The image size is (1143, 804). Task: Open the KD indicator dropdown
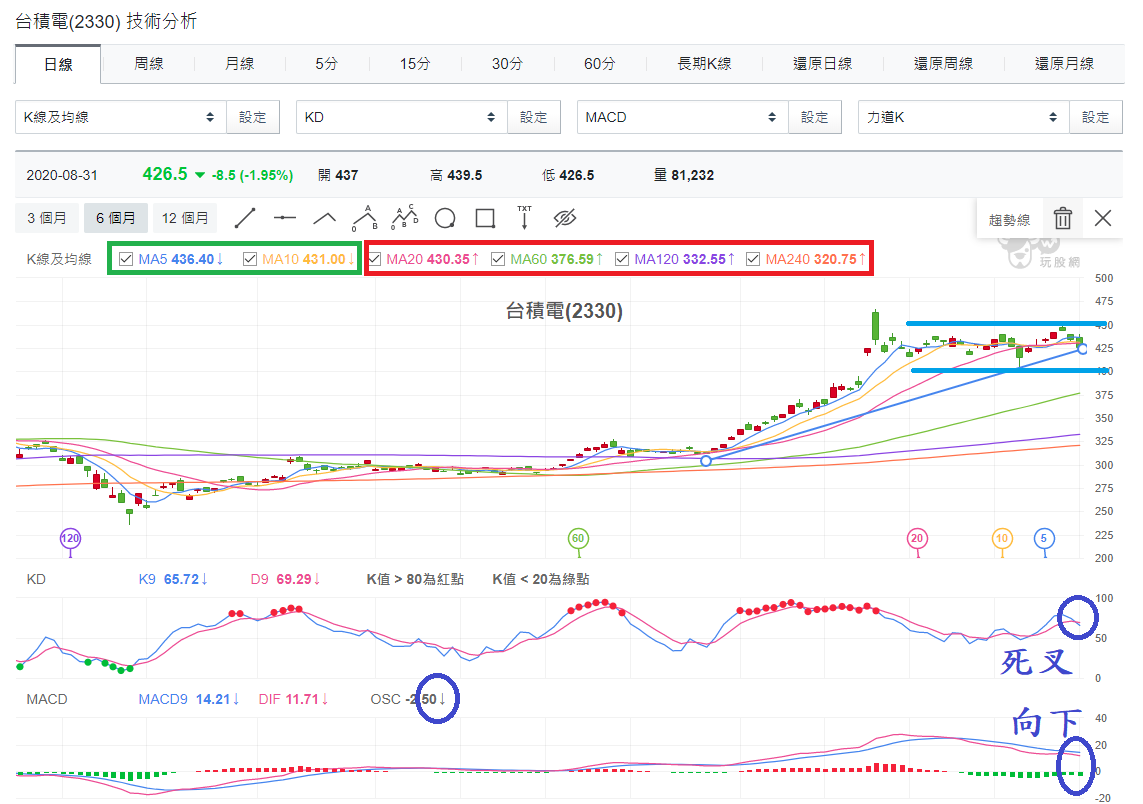(x=402, y=117)
